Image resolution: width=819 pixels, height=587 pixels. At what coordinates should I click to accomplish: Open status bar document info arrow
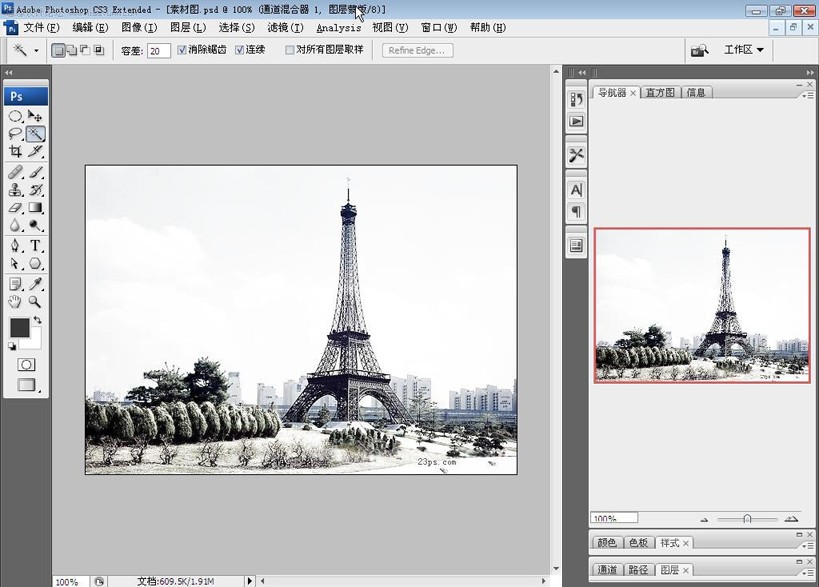click(x=249, y=581)
